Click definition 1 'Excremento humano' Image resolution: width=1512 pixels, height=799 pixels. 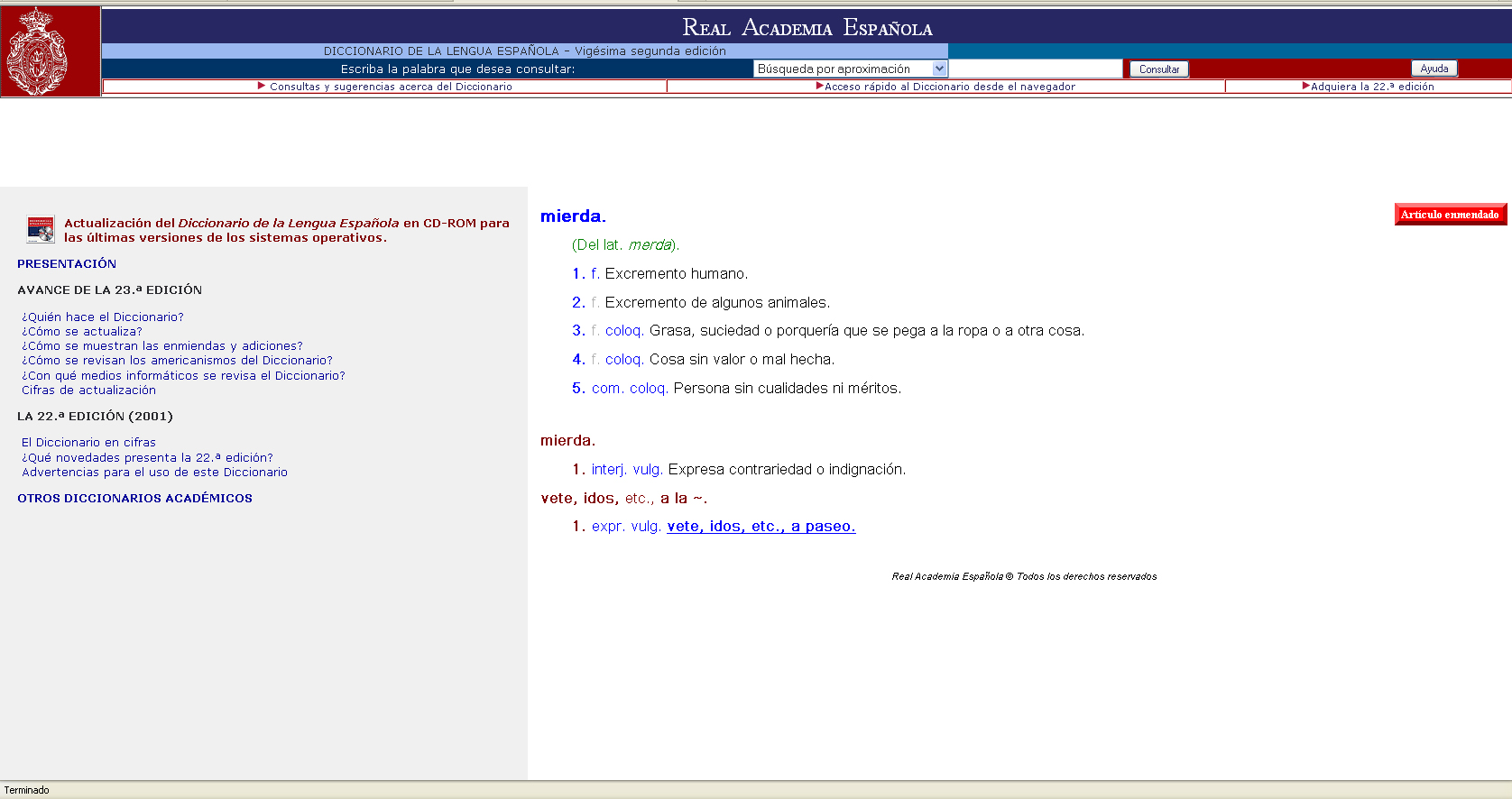(x=677, y=274)
